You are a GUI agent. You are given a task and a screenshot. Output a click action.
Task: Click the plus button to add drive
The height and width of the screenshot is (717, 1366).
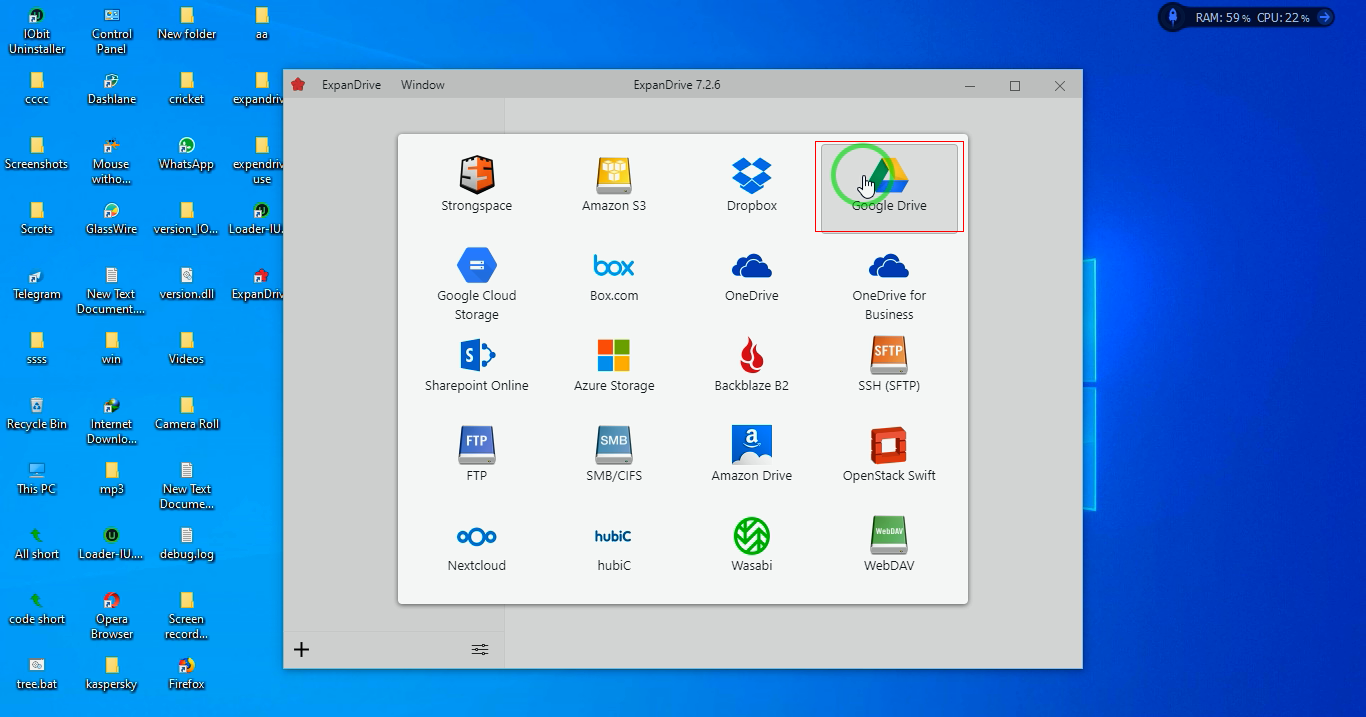[x=301, y=650]
